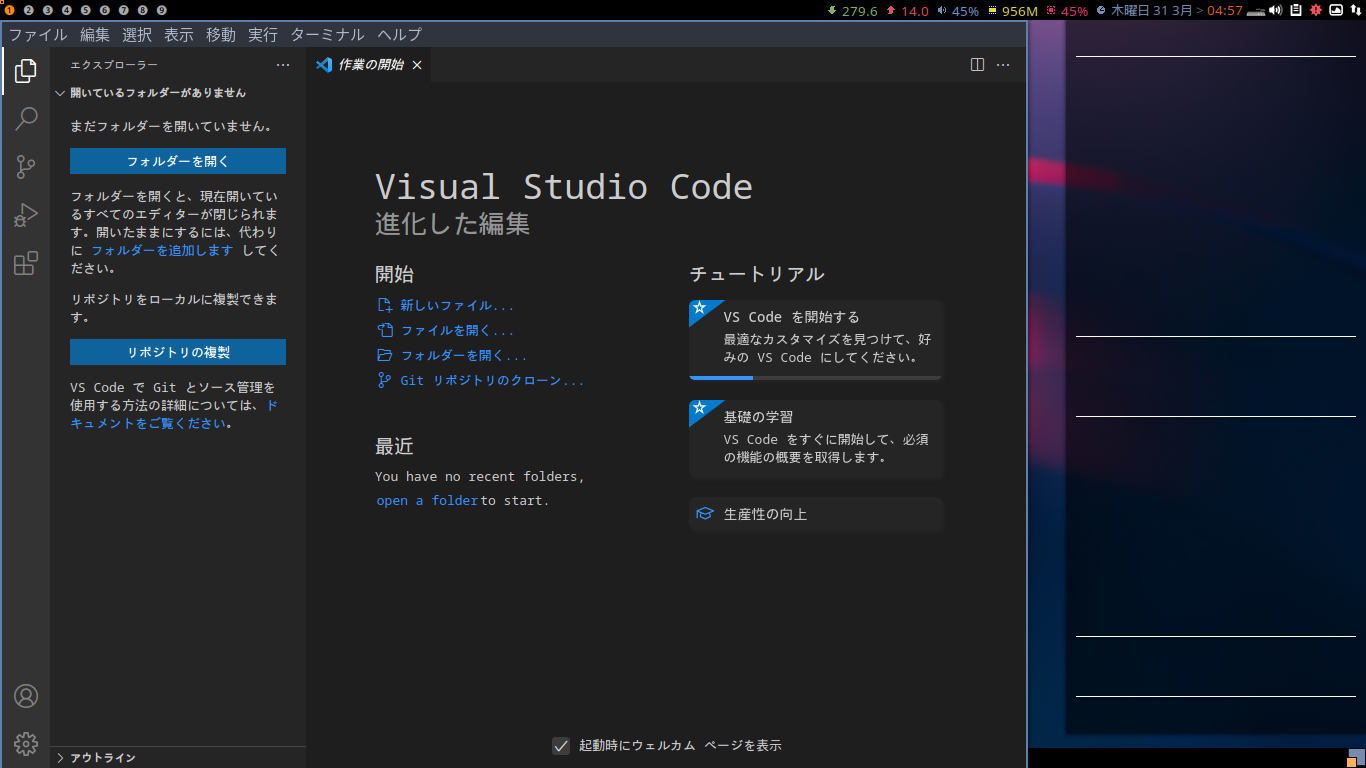Screen dimensions: 1366x768
Task: Click the Git branch icon beside クローン link
Action: [384, 380]
